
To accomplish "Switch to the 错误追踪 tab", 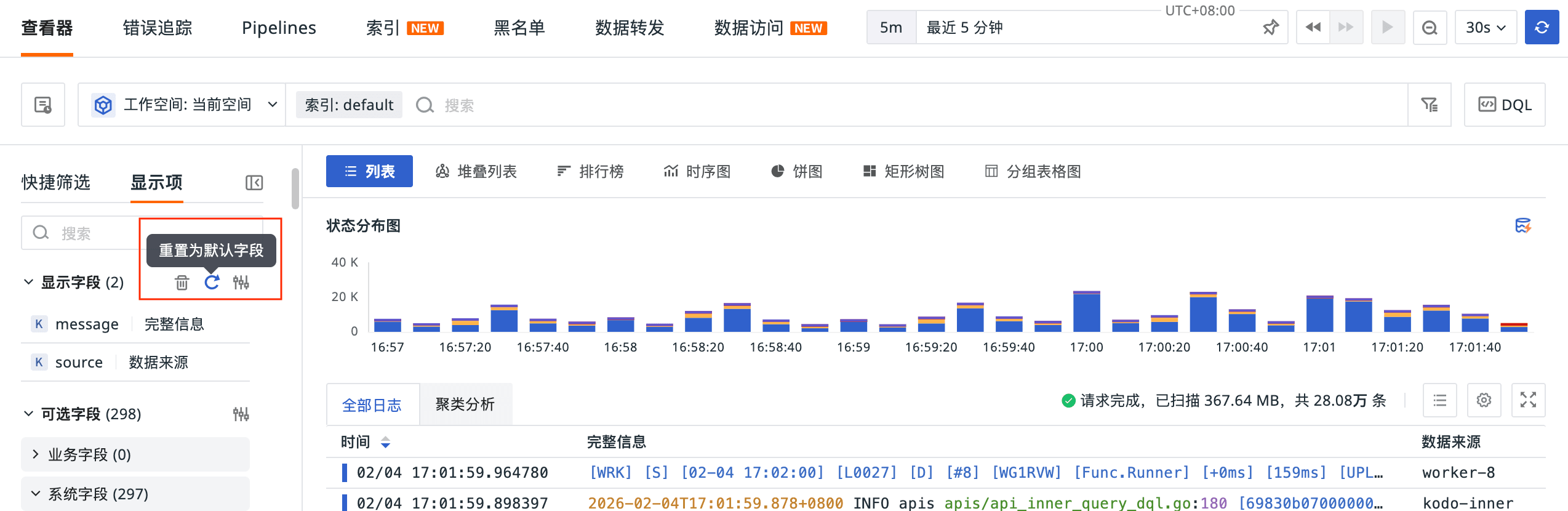I will 157,28.
